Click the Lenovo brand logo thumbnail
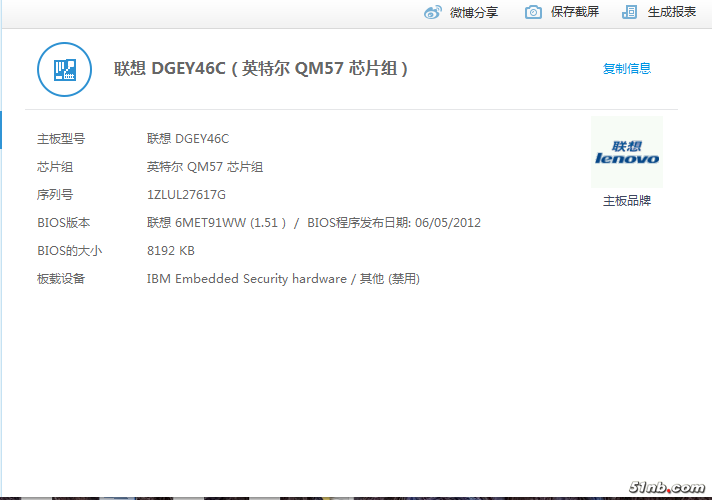The width and height of the screenshot is (712, 500). pos(627,152)
